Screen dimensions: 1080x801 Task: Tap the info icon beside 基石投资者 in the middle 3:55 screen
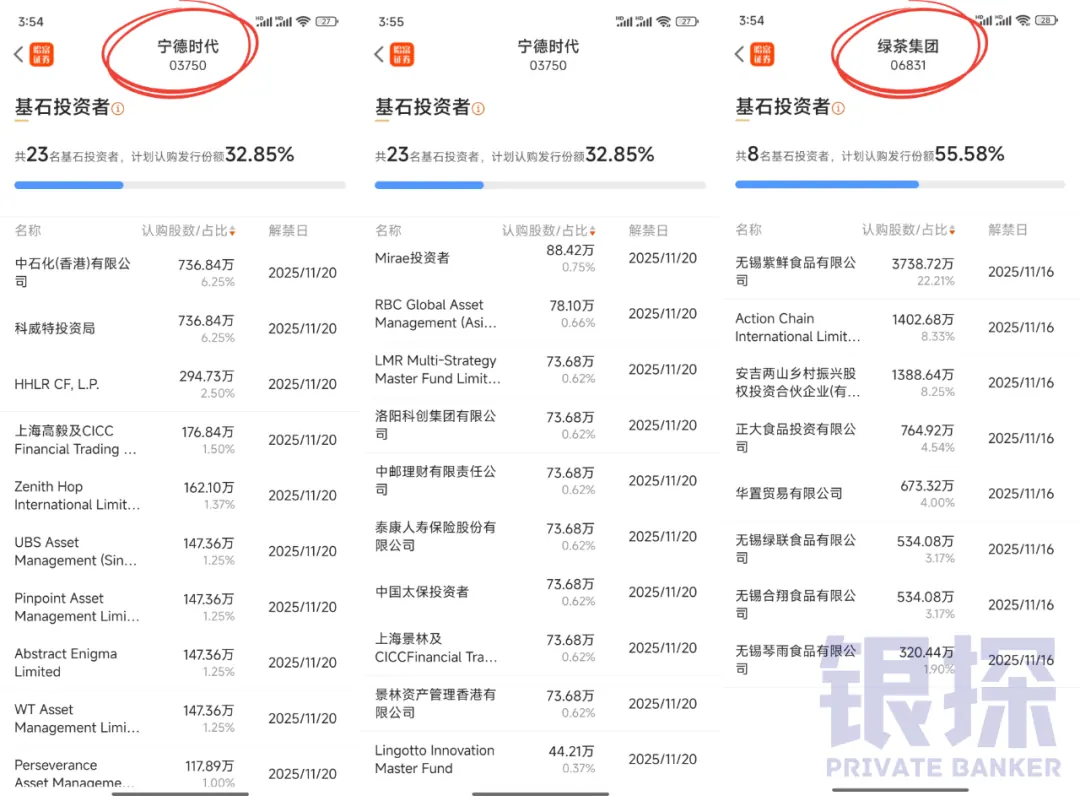pos(478,109)
